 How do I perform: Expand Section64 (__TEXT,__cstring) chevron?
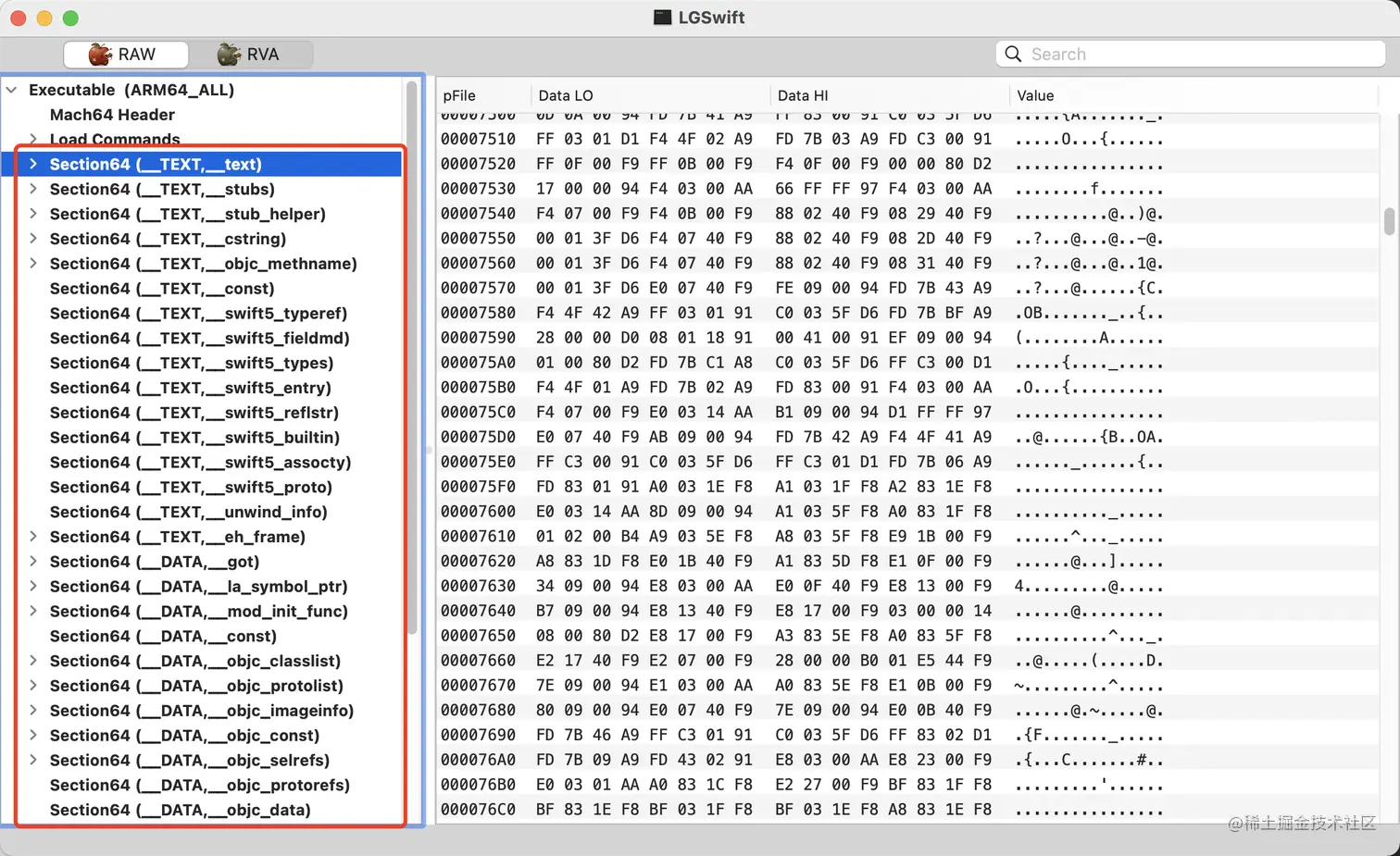pyautogui.click(x=33, y=239)
